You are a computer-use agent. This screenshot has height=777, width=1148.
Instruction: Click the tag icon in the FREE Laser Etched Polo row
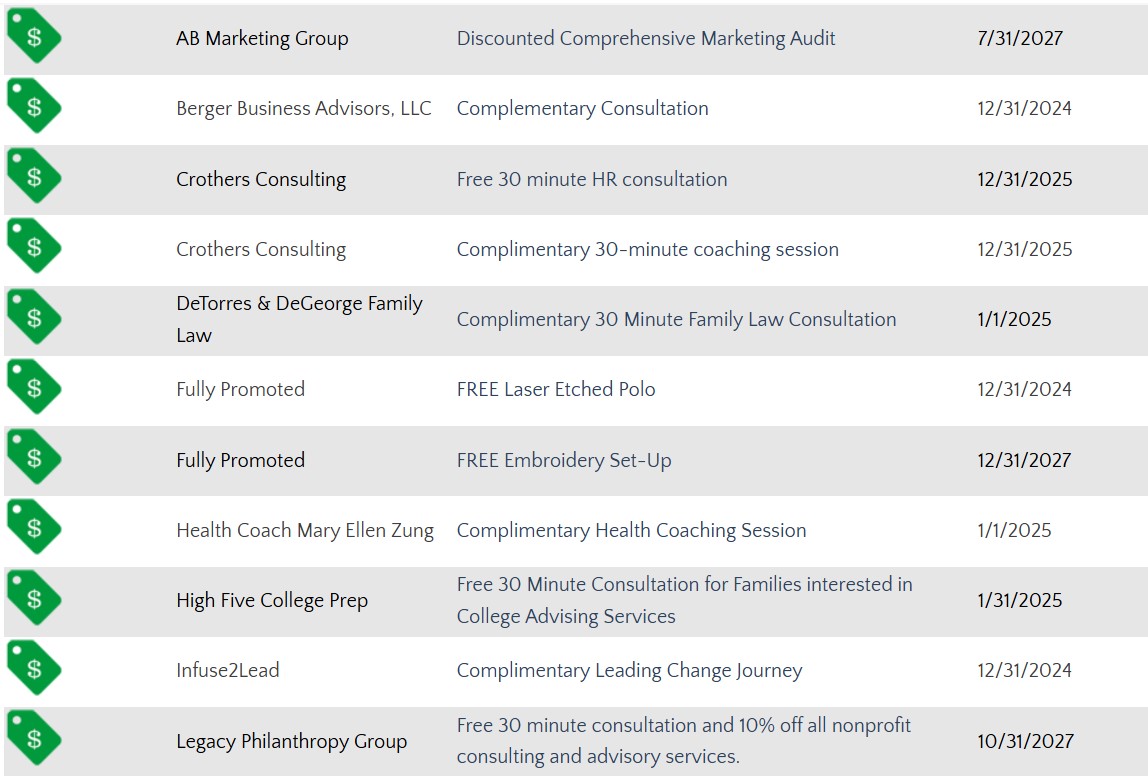click(x=34, y=387)
